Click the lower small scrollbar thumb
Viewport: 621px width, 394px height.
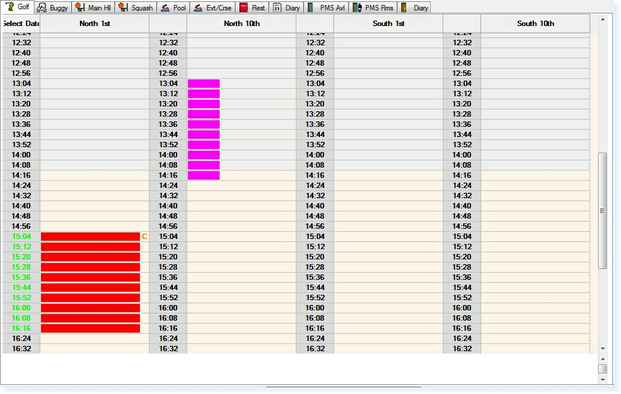click(602, 369)
